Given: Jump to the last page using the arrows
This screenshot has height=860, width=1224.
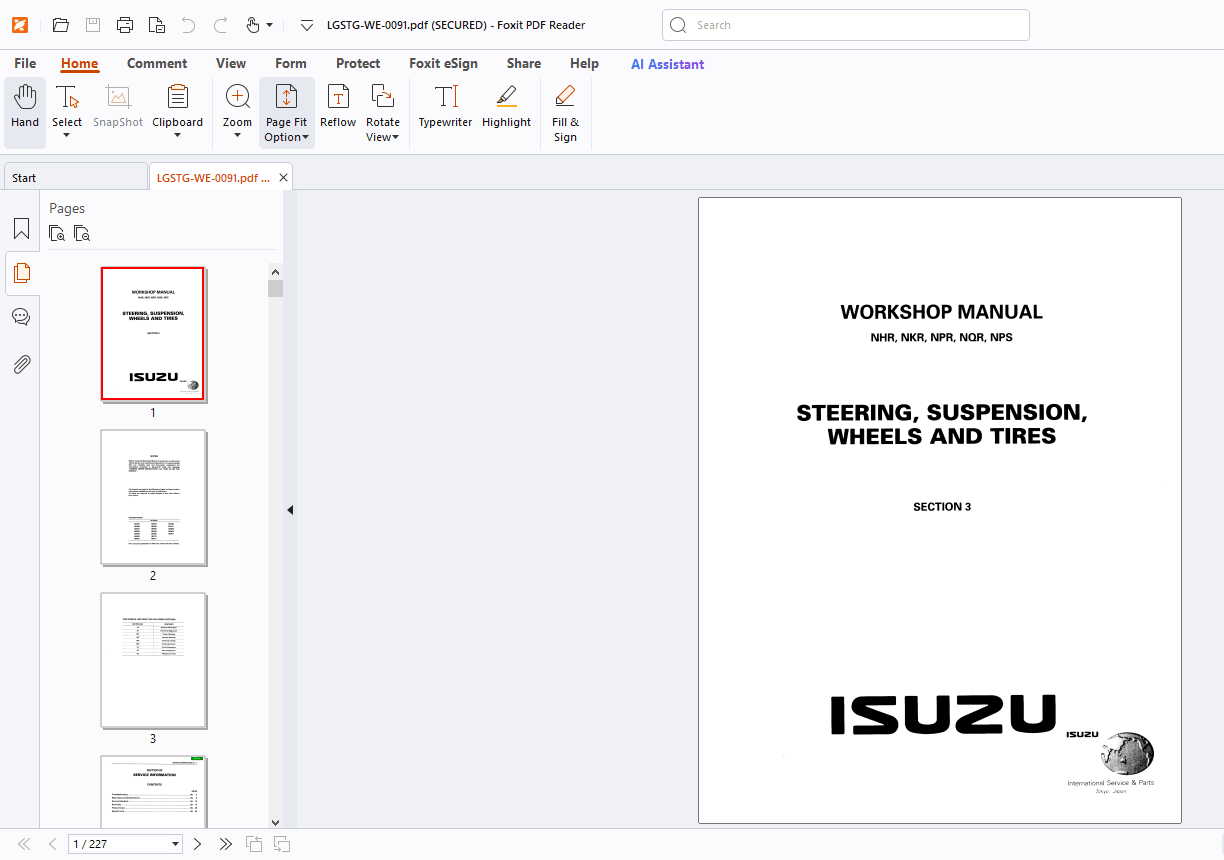Looking at the screenshot, I should [x=225, y=843].
